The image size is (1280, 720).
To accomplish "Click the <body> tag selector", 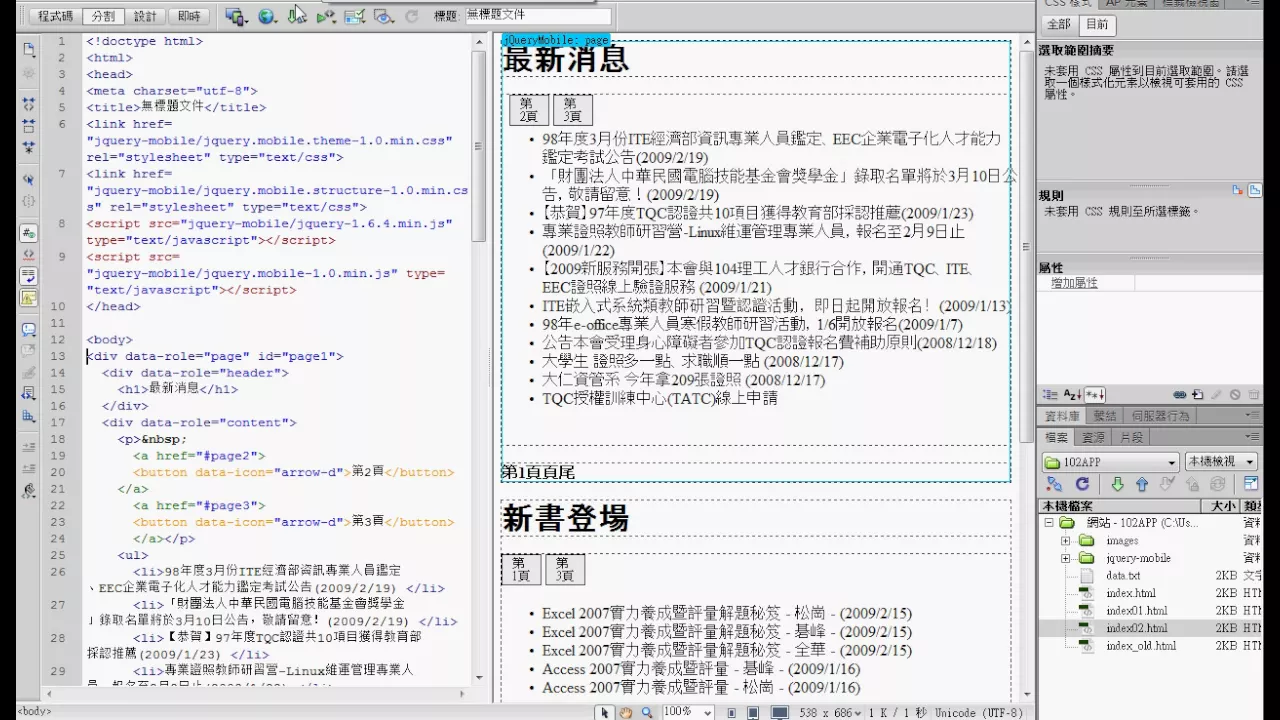I will [x=34, y=712].
